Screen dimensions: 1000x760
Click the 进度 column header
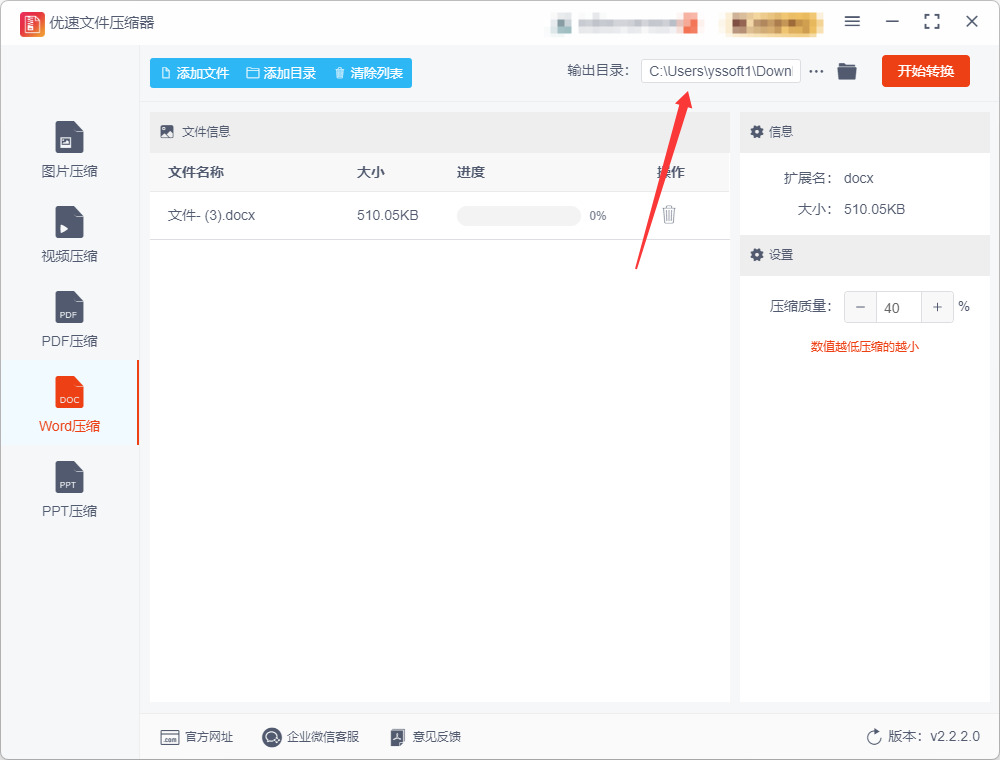coord(471,172)
